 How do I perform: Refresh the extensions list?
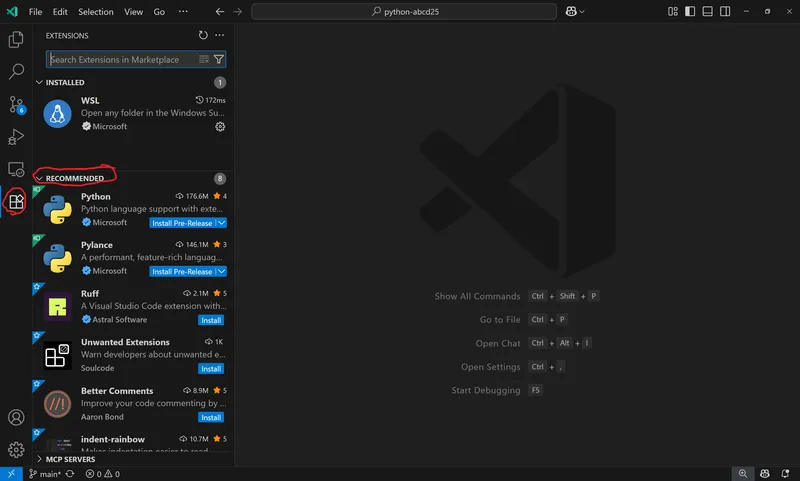(203, 35)
